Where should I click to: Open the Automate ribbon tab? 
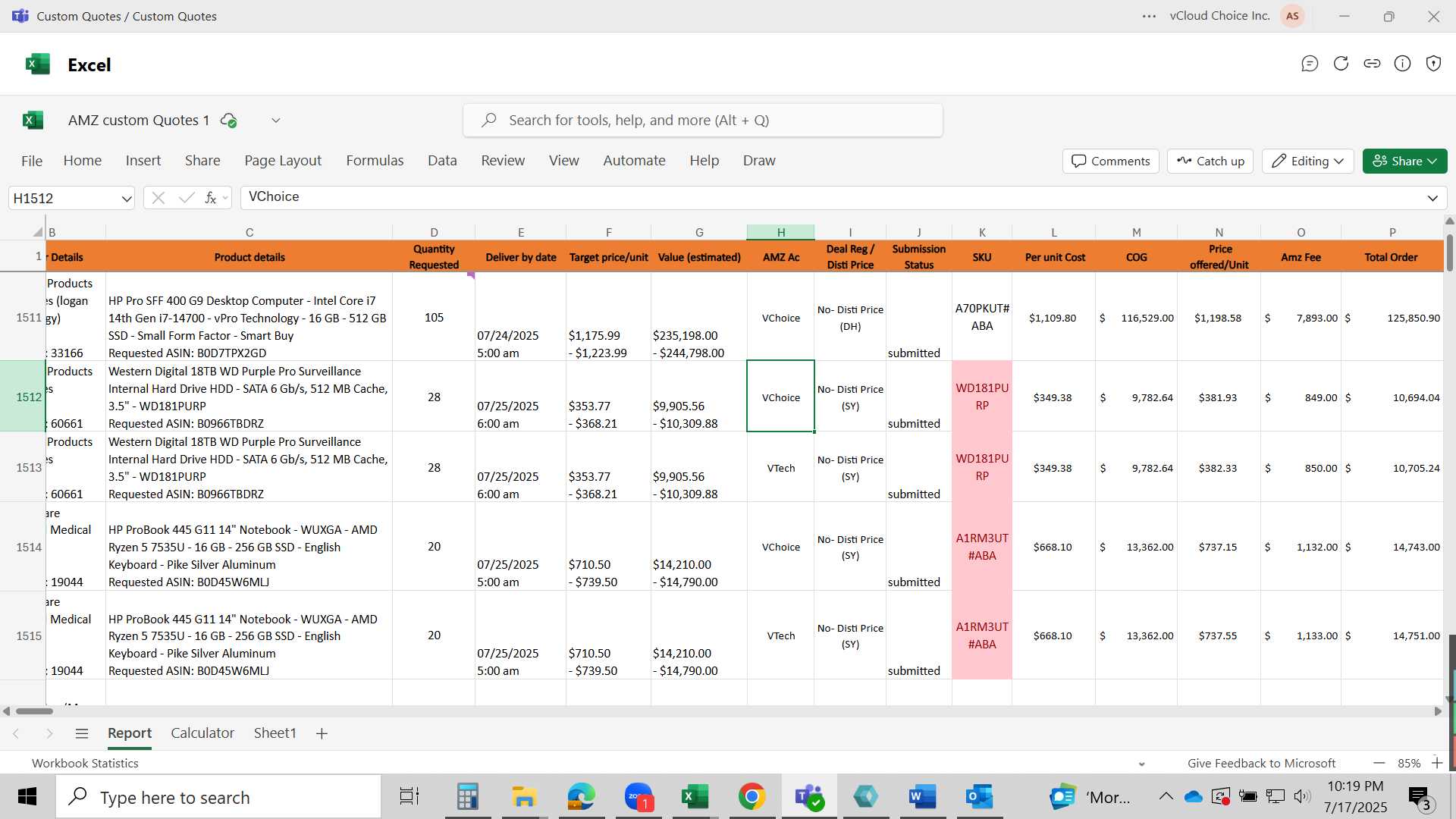click(634, 161)
